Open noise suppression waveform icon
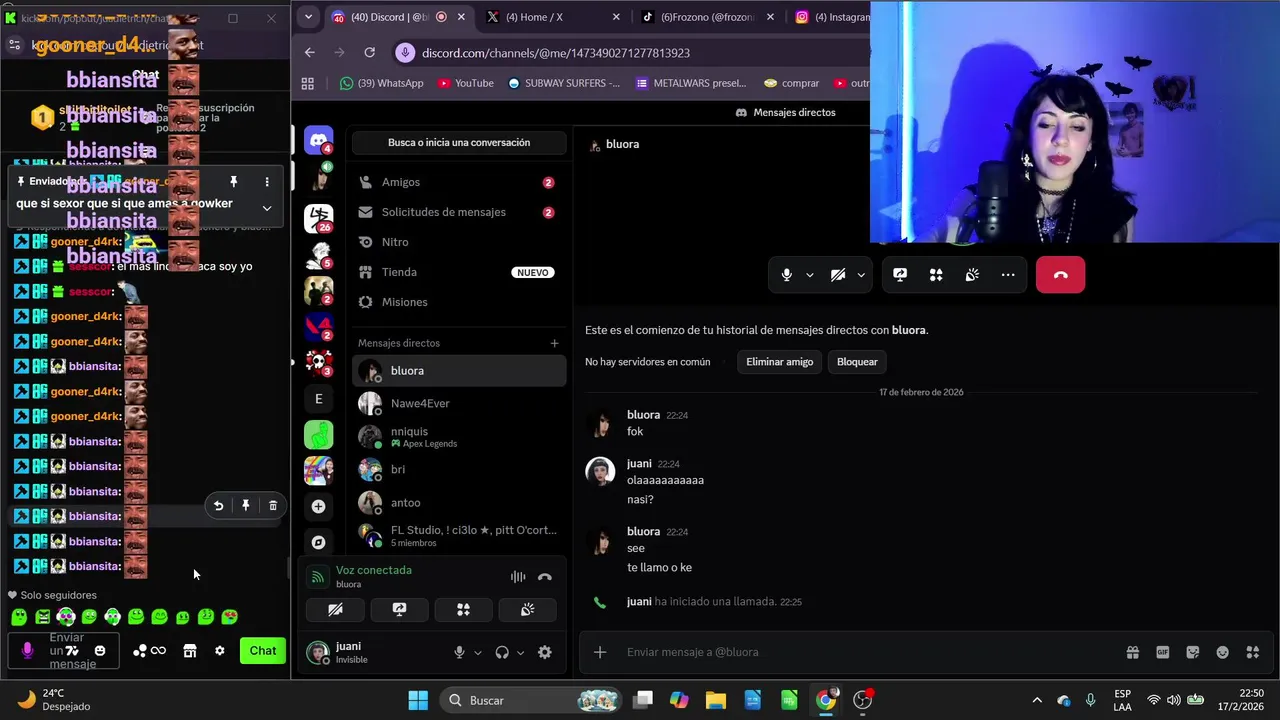This screenshot has height=720, width=1280. (518, 577)
